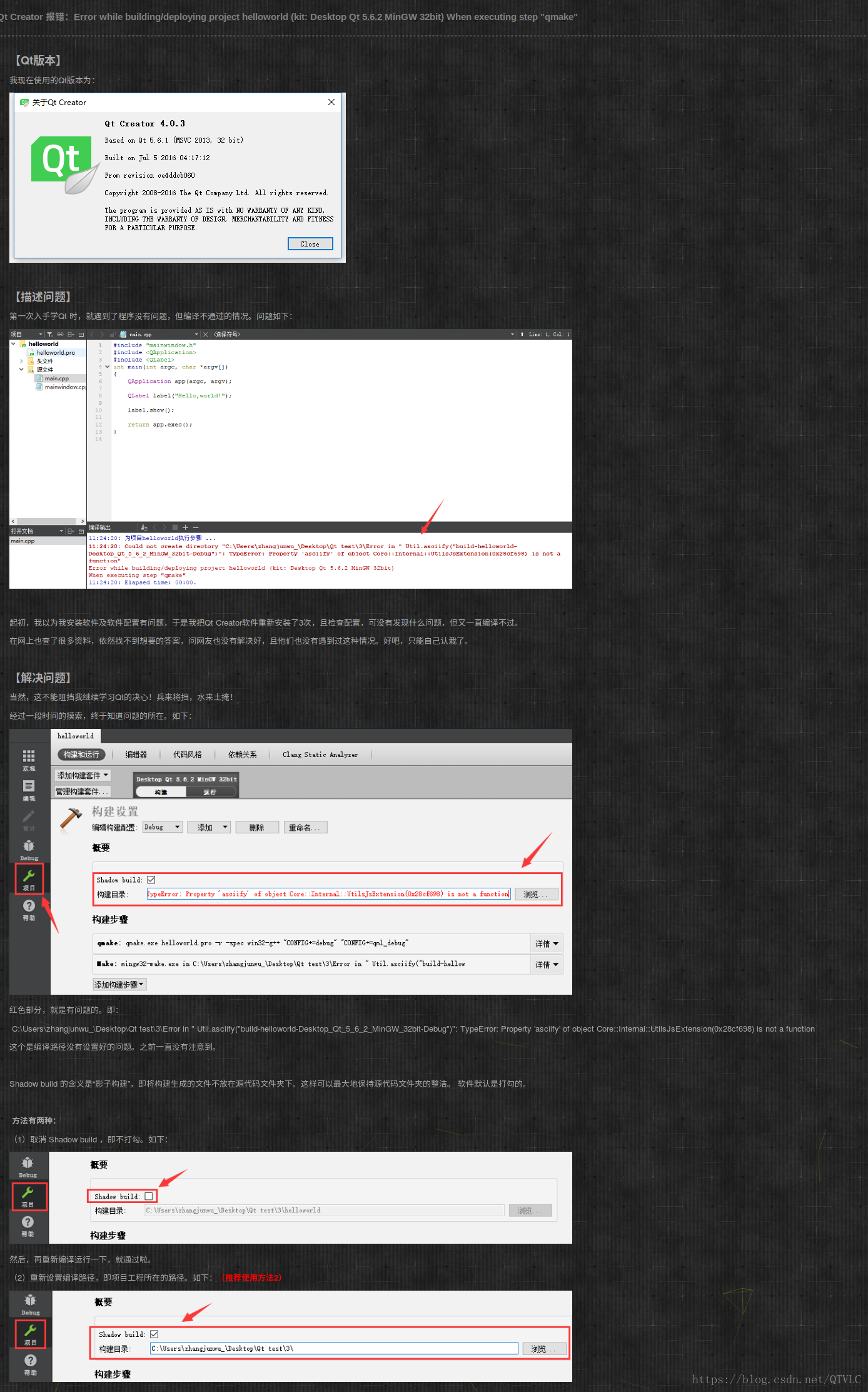Viewport: 868px width, 1392px height.
Task: Open the 添加构建套件 dropdown
Action: tap(83, 775)
